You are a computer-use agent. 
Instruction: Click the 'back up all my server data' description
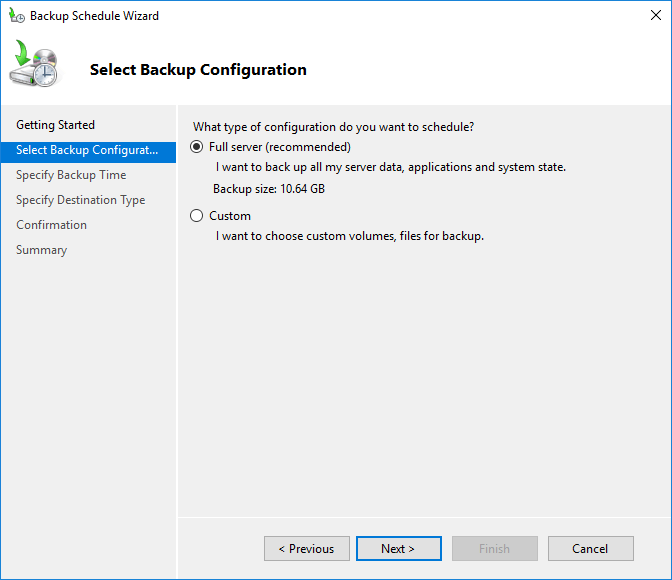coord(390,167)
